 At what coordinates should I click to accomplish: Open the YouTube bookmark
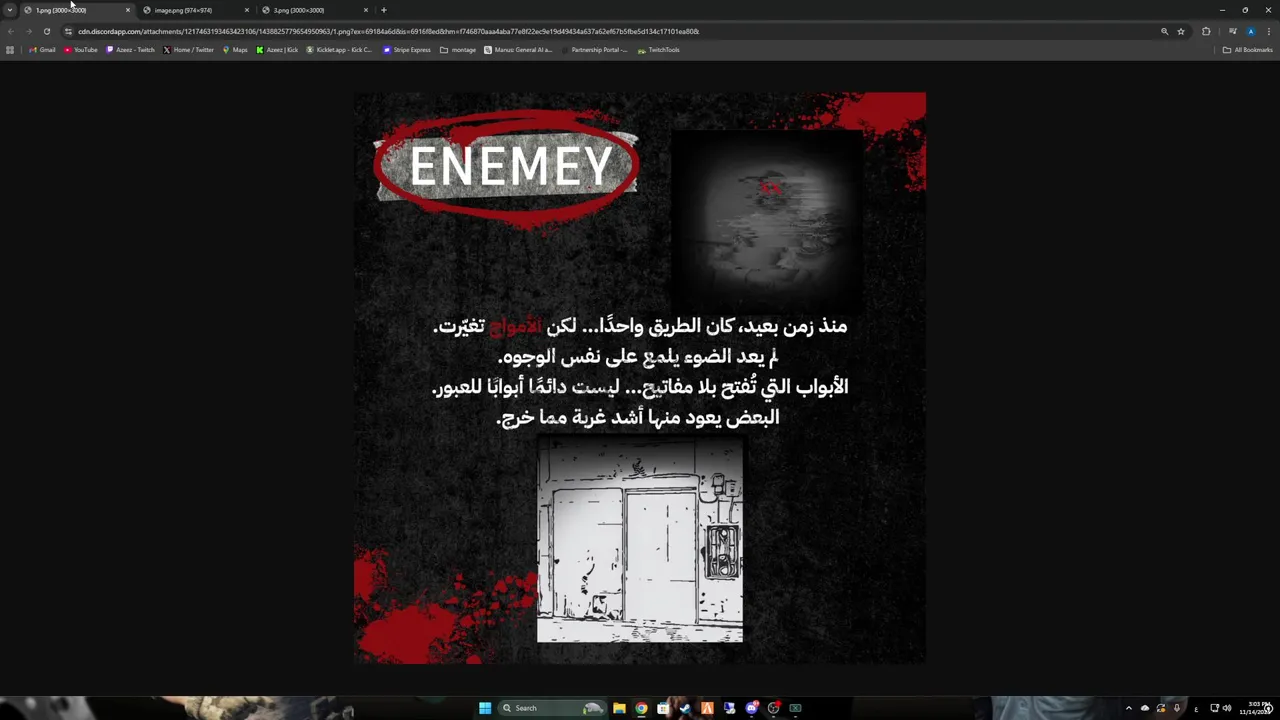[81, 50]
